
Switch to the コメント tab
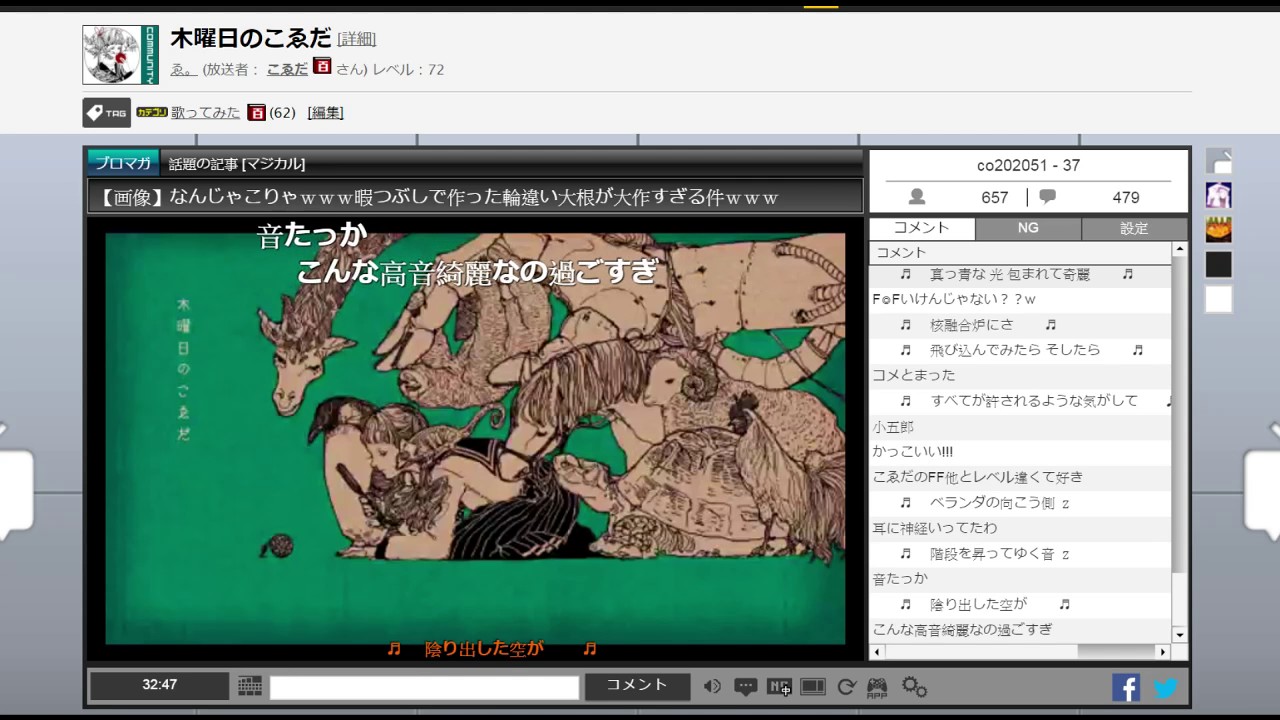coord(922,228)
